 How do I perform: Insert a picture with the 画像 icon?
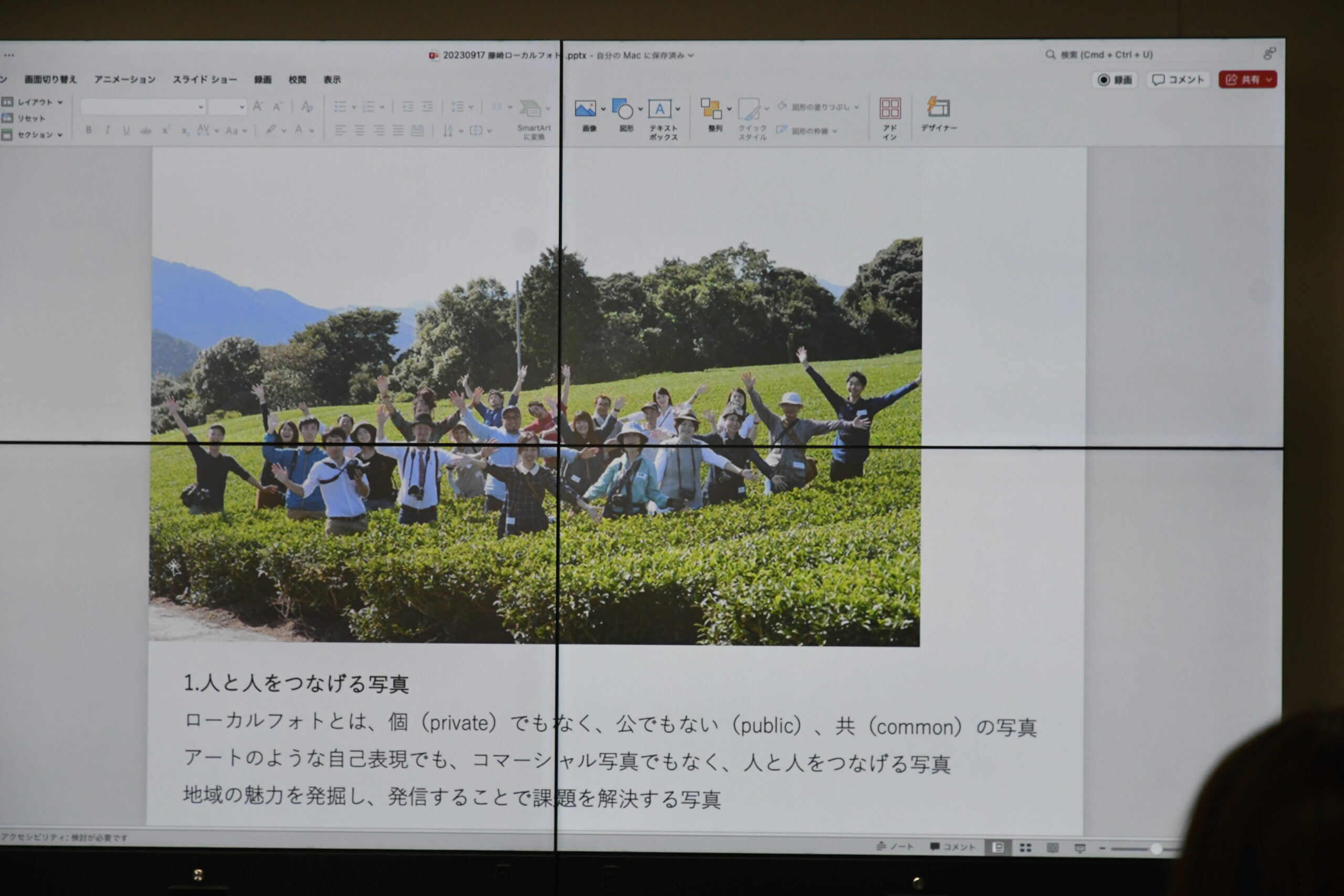tap(585, 109)
